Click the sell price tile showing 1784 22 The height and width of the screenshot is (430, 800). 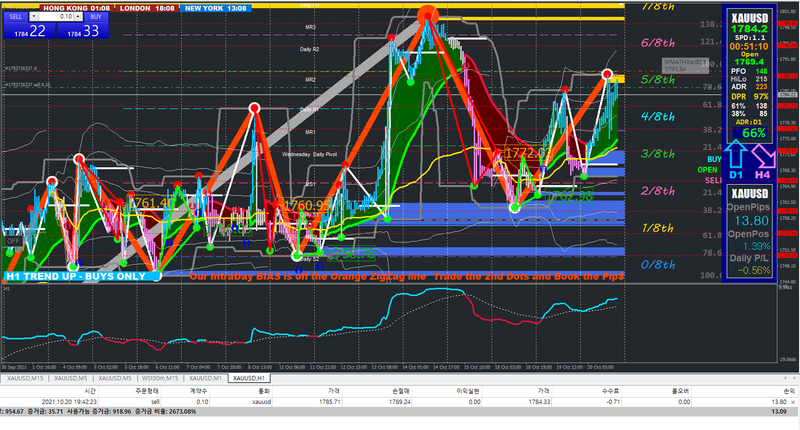coord(30,31)
